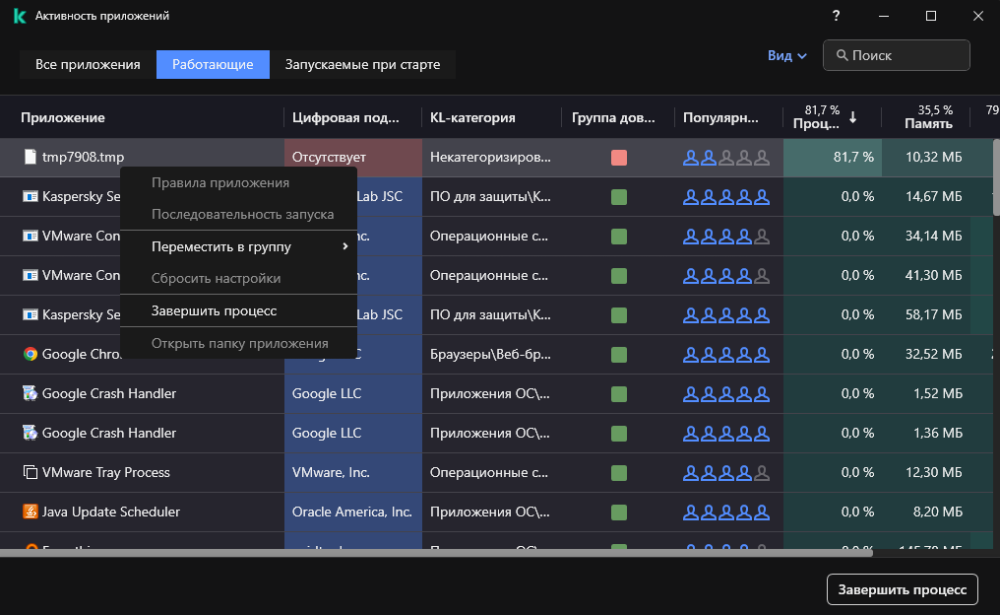Click the VMware Tray Process icon
This screenshot has width=1000, height=615.
[30, 472]
